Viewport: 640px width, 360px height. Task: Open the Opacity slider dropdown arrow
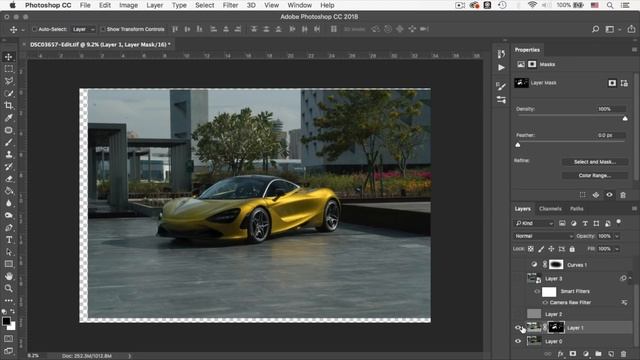pos(617,236)
